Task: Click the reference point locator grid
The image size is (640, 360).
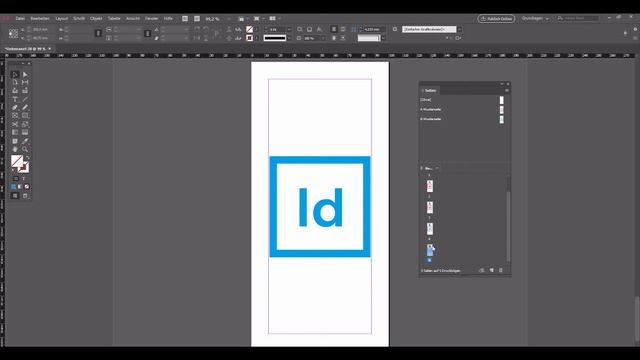Action: (x=13, y=33)
